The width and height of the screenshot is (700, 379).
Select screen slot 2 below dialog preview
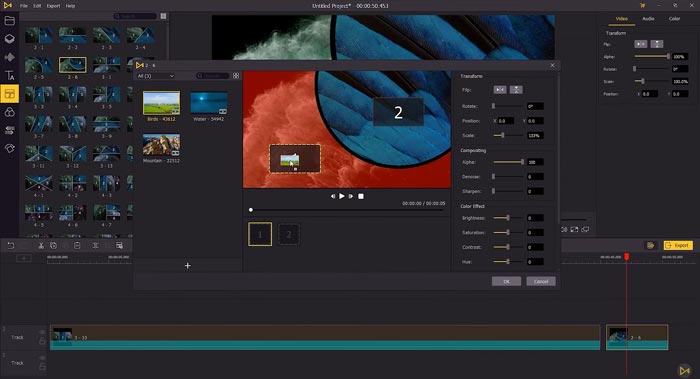pyautogui.click(x=289, y=234)
